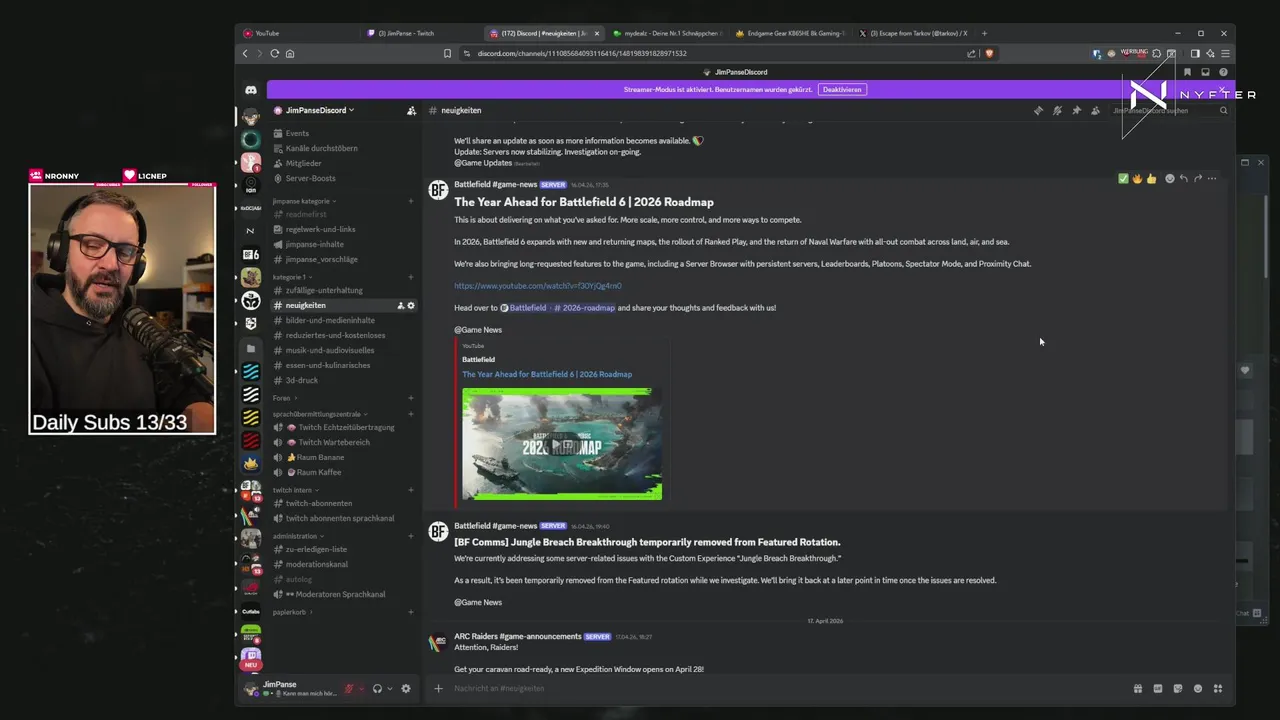Open the Discord inbox icon
This screenshot has height=720, width=1280.
[x=1205, y=72]
